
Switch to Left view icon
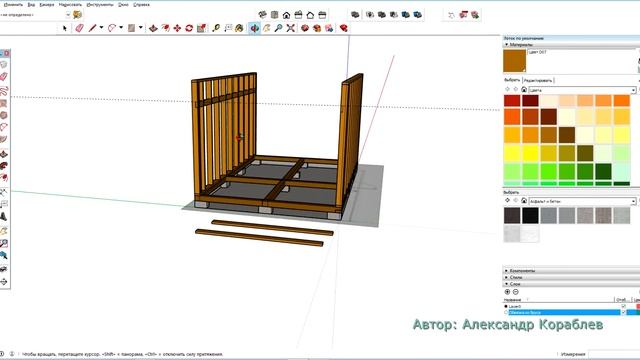pos(322,15)
